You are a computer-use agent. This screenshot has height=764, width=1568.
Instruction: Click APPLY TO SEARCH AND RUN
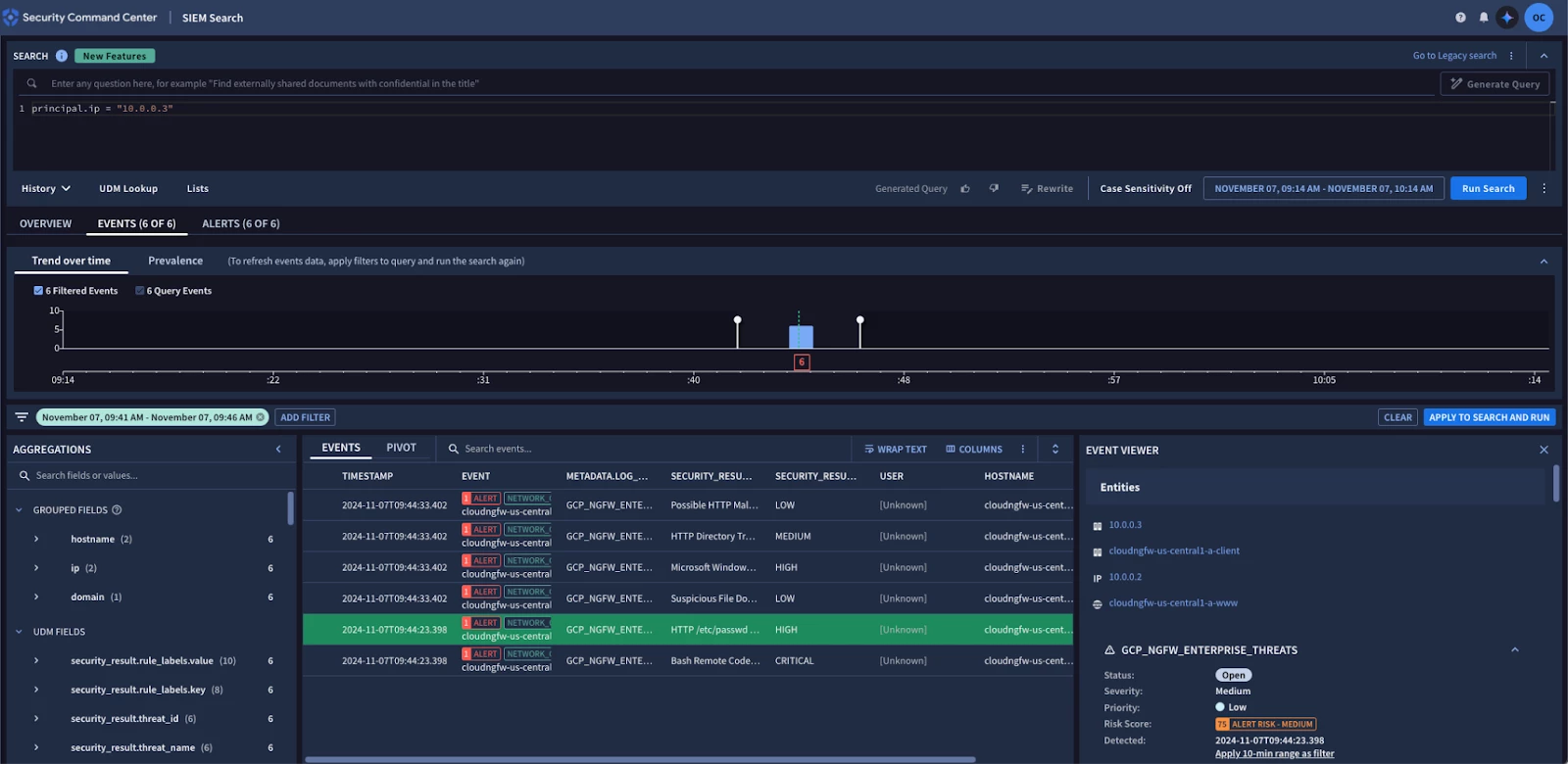[x=1489, y=417]
